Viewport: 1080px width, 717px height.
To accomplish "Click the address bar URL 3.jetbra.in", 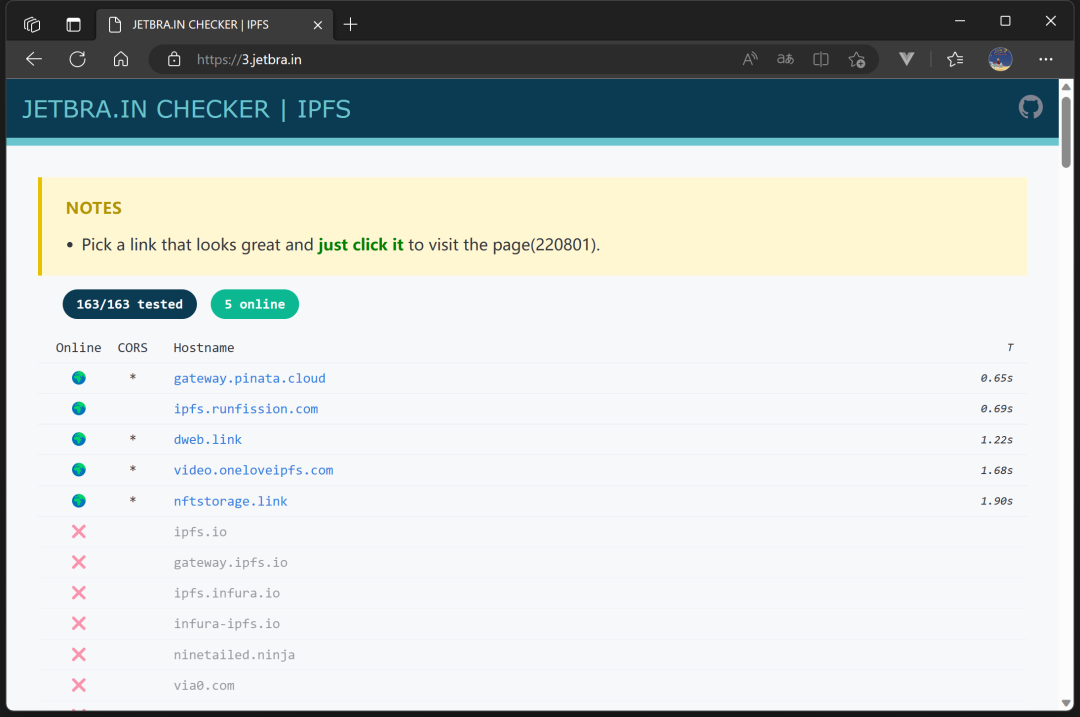I will 249,59.
